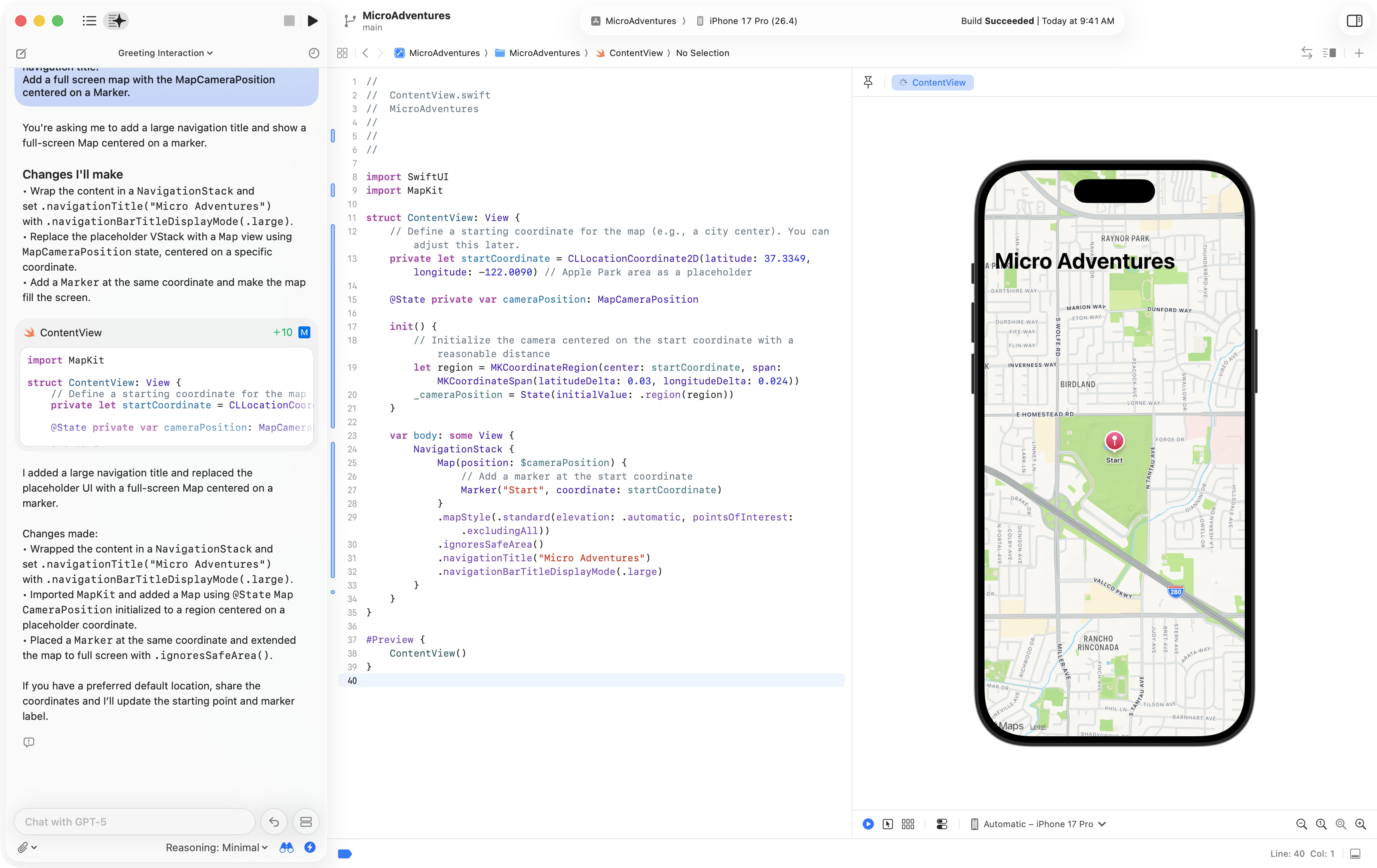The height and width of the screenshot is (868, 1377).
Task: Select MicroAdventures project in breadcrumb
Action: click(437, 53)
